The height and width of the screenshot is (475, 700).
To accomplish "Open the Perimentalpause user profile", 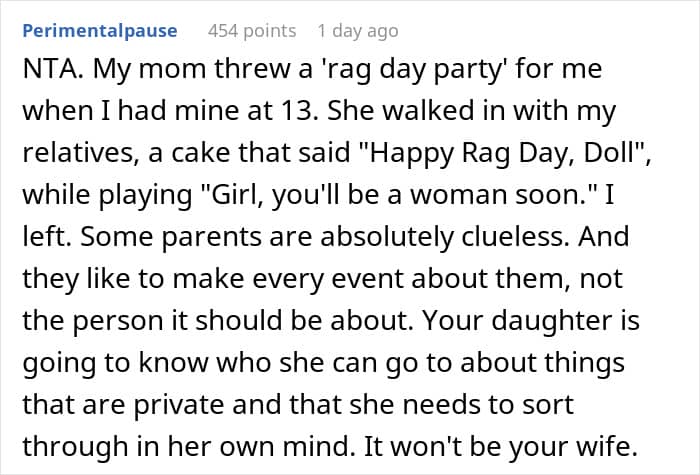I will (100, 31).
